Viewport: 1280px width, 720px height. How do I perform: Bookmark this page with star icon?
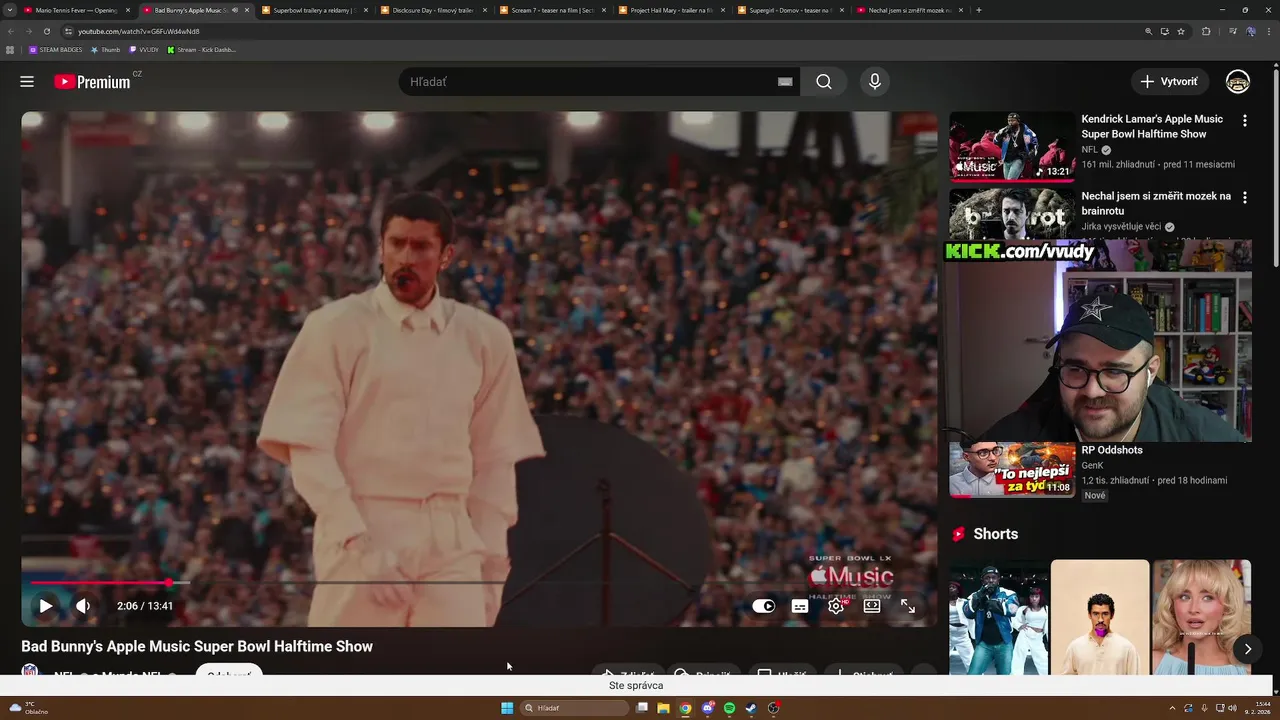pyautogui.click(x=1181, y=31)
